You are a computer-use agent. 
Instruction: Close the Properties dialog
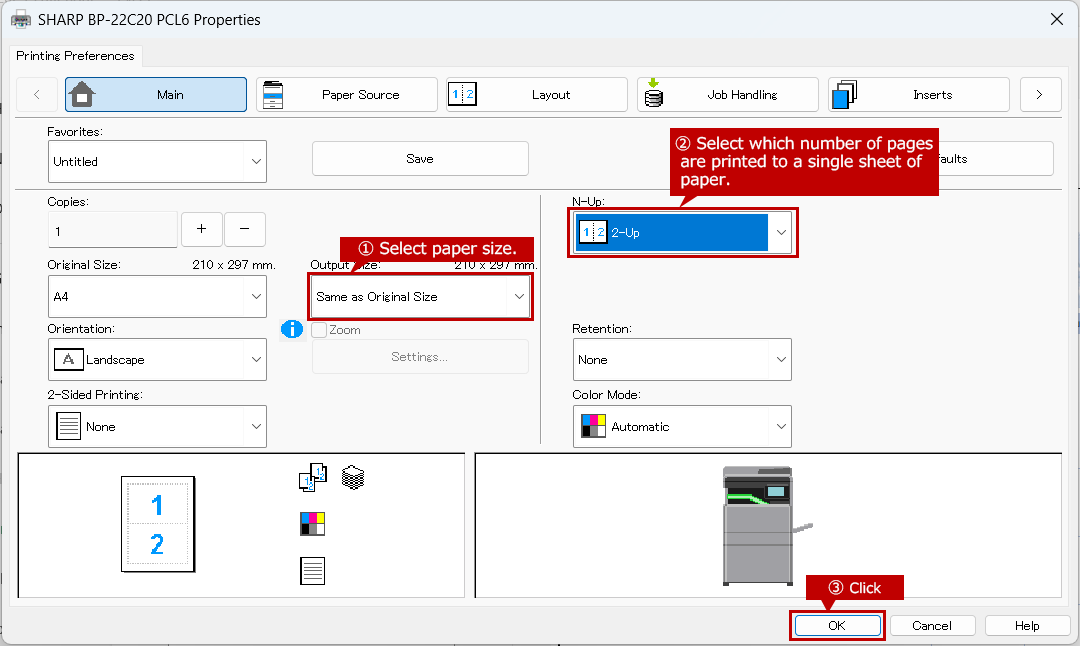(1057, 19)
